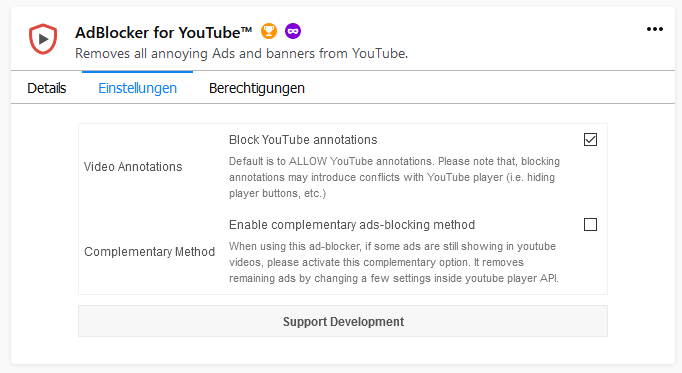Click the Video Annotations section label
Image resolution: width=682 pixels, height=373 pixels.
(x=133, y=167)
